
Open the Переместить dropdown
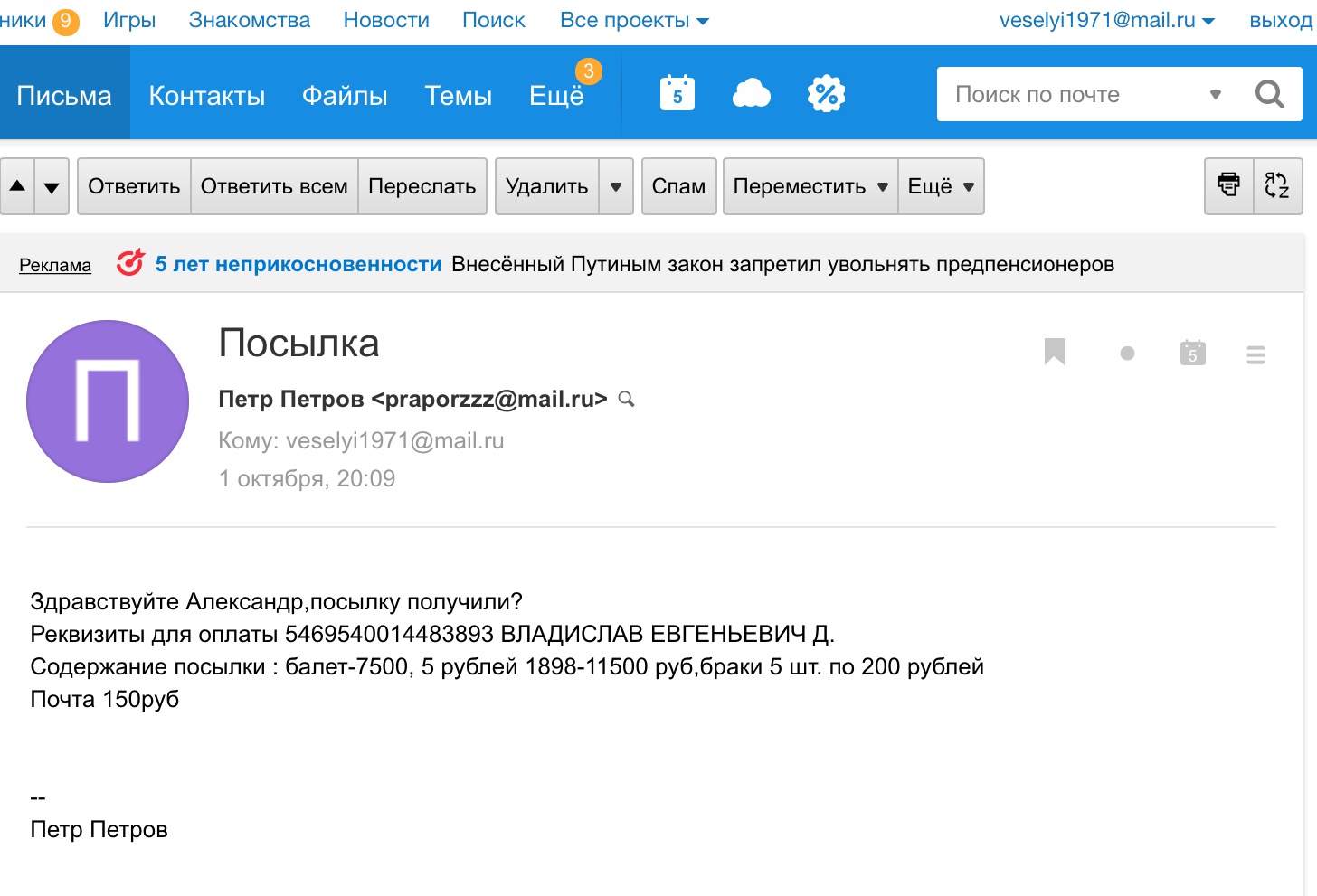click(x=810, y=186)
